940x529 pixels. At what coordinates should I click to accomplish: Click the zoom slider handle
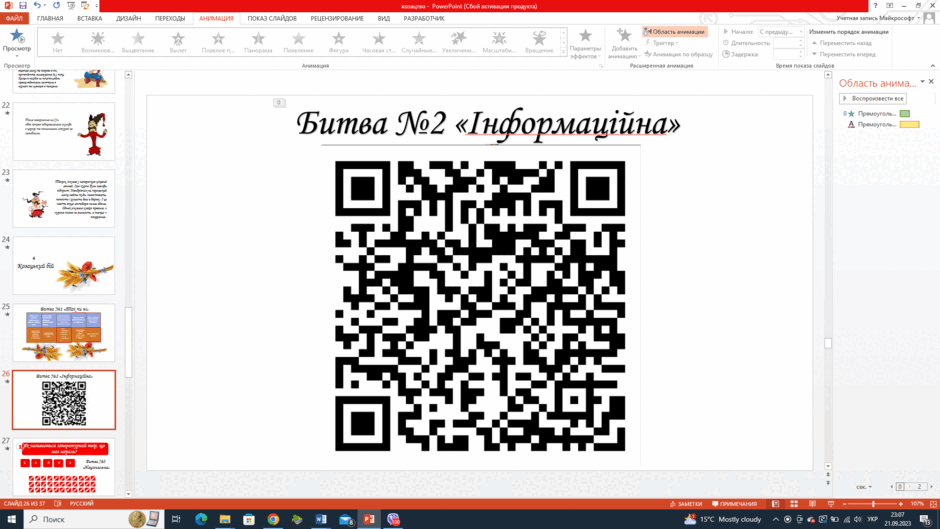tap(873, 504)
